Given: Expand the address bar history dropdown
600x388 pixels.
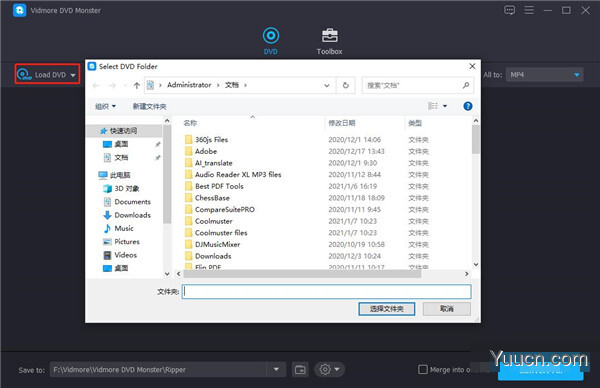Looking at the screenshot, I should tap(326, 85).
